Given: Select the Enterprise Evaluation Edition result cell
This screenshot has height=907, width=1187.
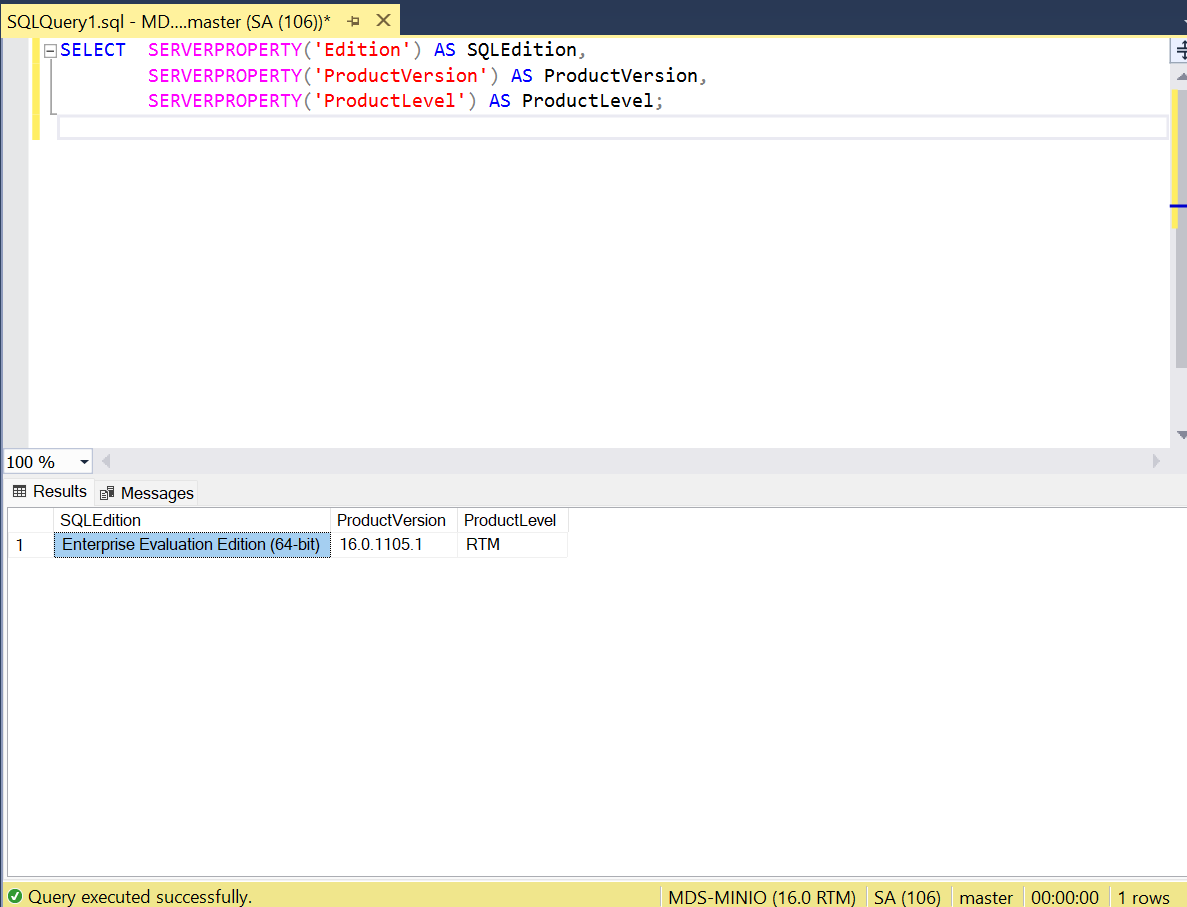Looking at the screenshot, I should [191, 544].
